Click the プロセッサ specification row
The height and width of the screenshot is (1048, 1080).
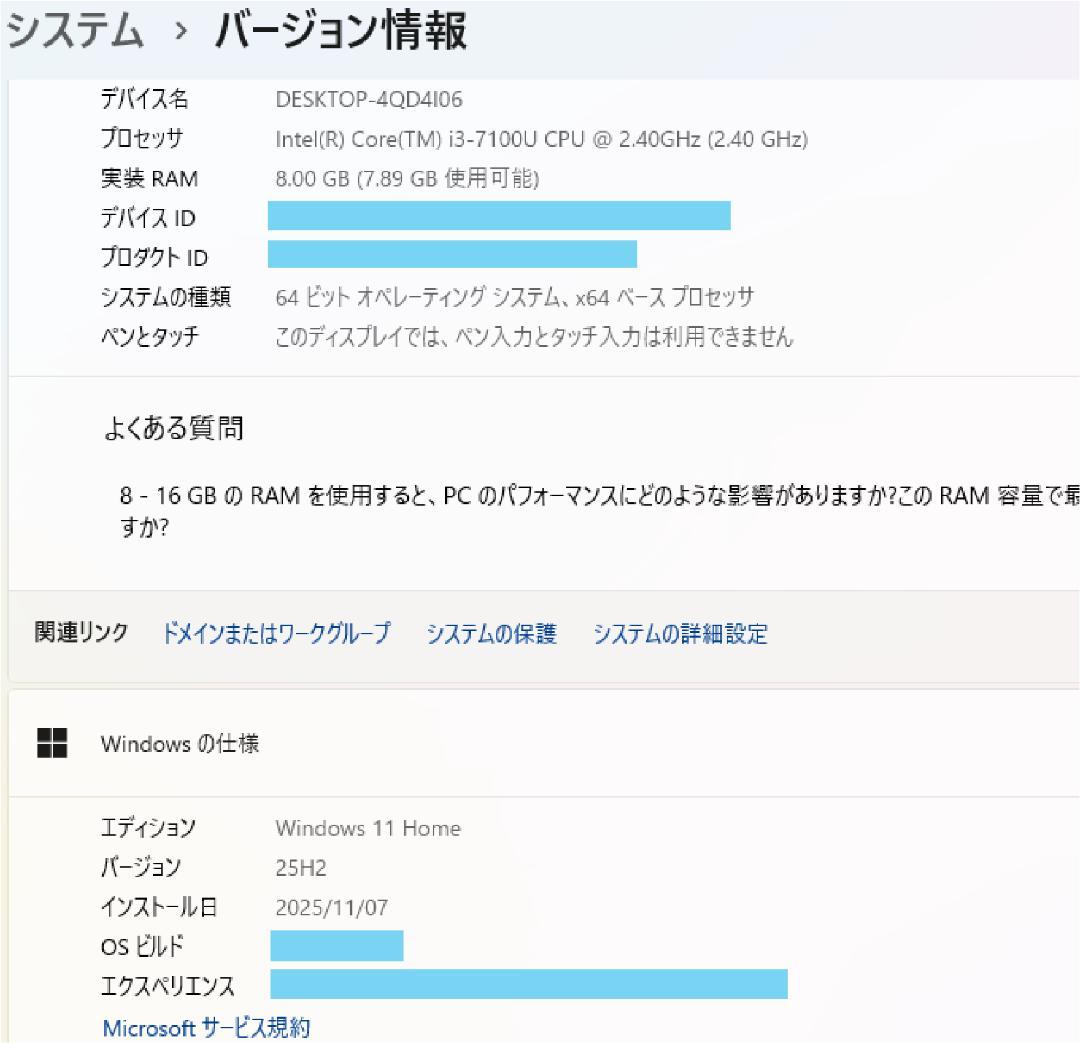tap(540, 139)
